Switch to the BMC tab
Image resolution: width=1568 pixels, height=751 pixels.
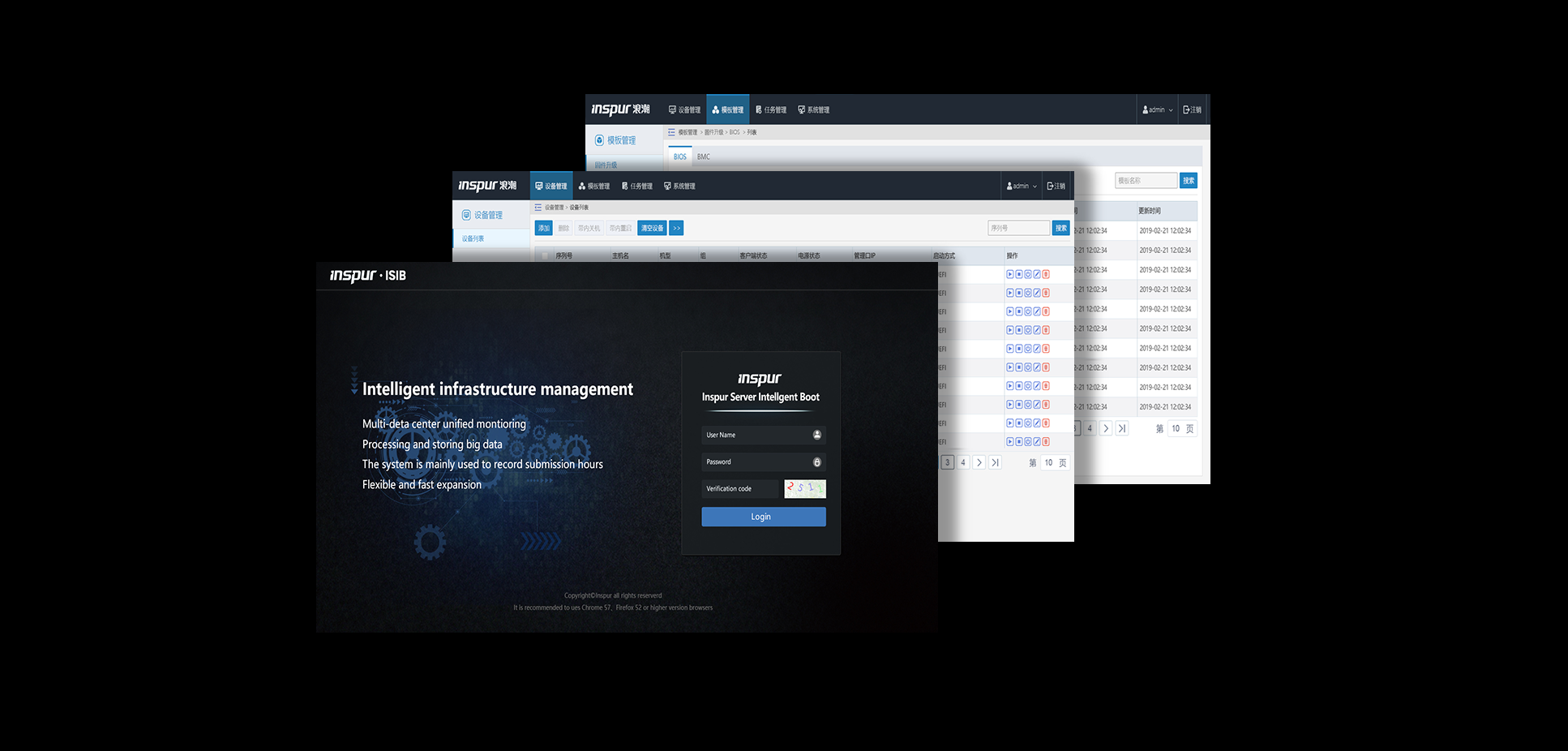point(703,157)
